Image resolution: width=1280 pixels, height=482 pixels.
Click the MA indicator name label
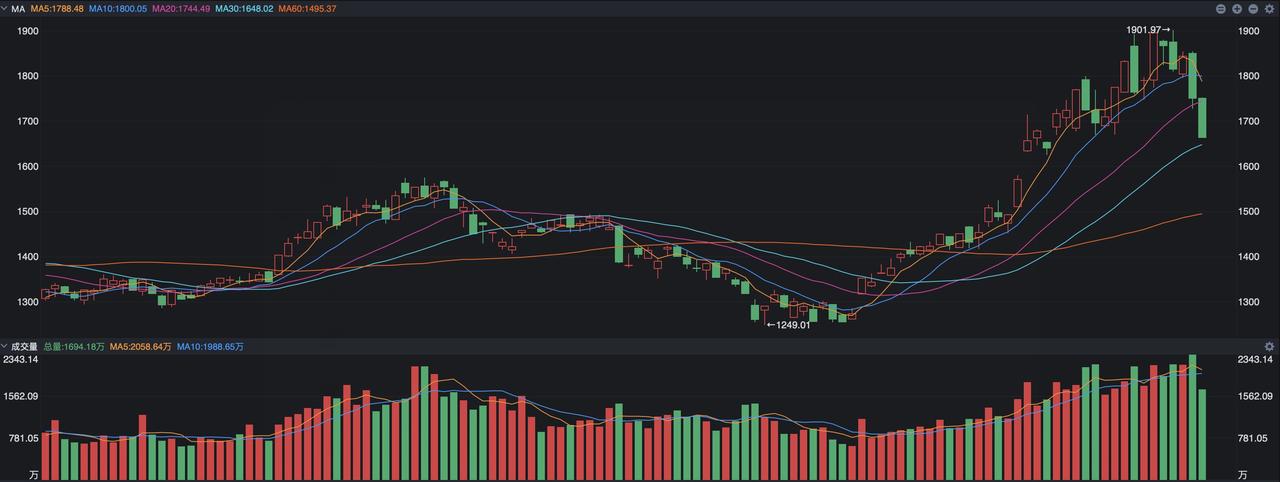[18, 9]
